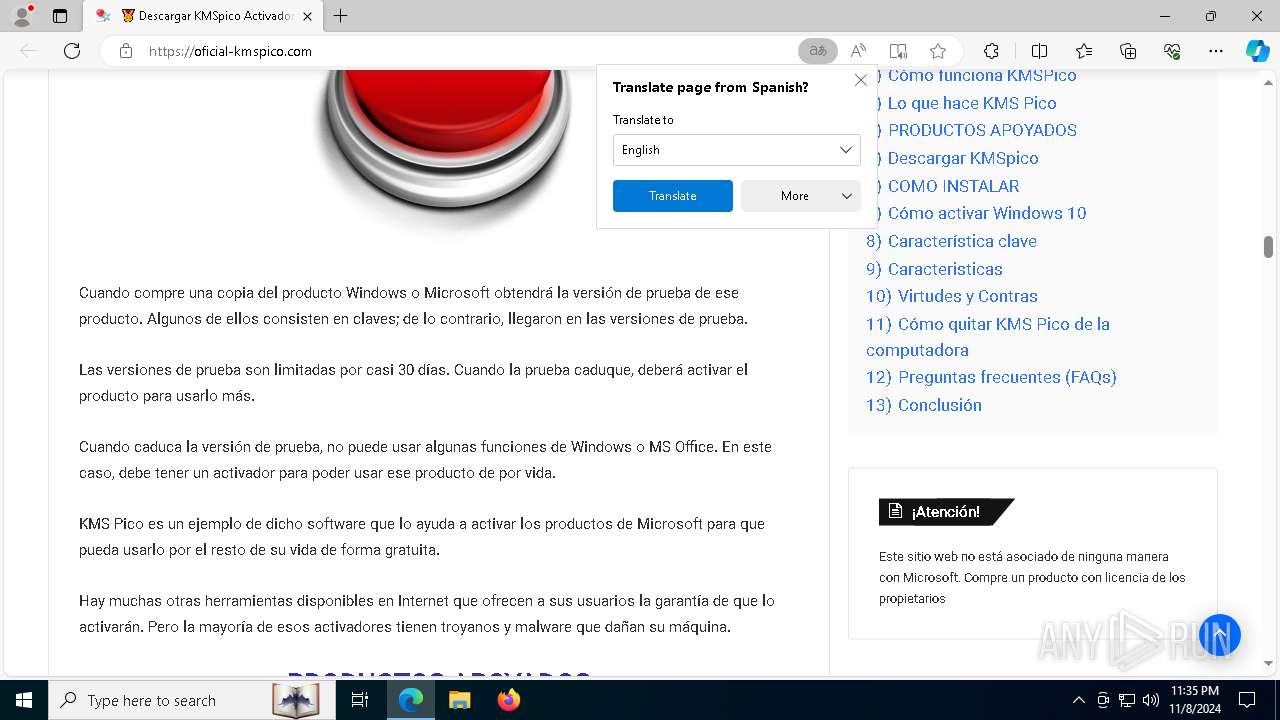Open the Extensions puzzle icon

point(991,51)
